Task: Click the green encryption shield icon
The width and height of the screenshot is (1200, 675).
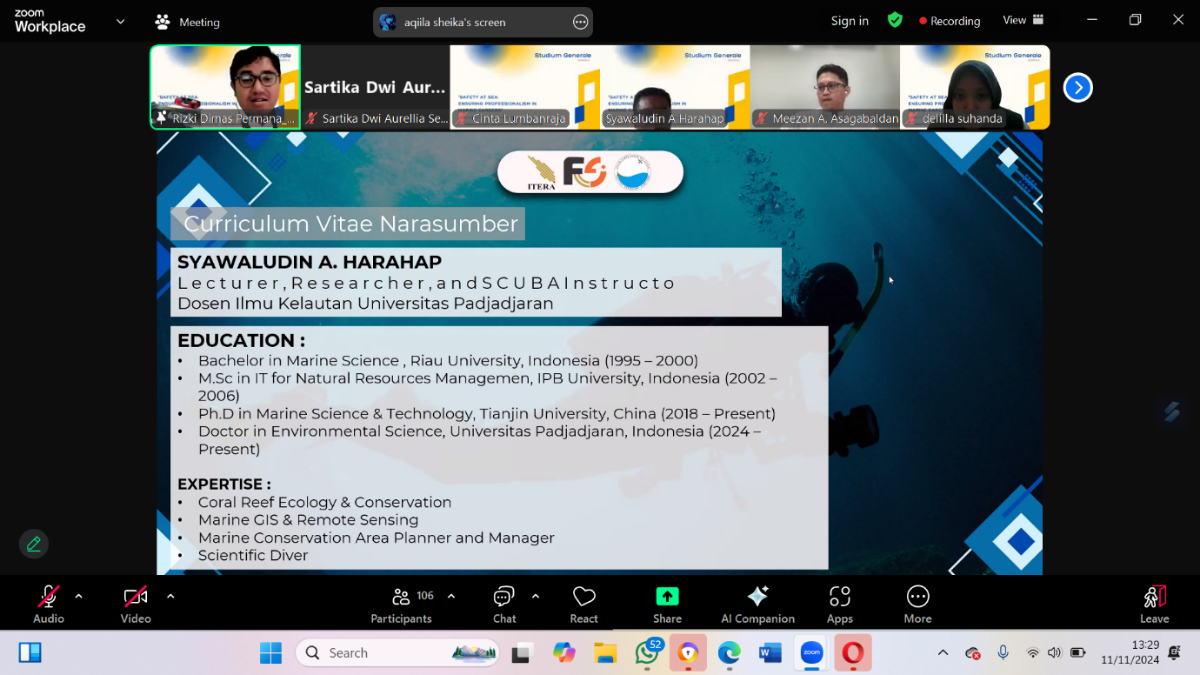Action: point(895,20)
